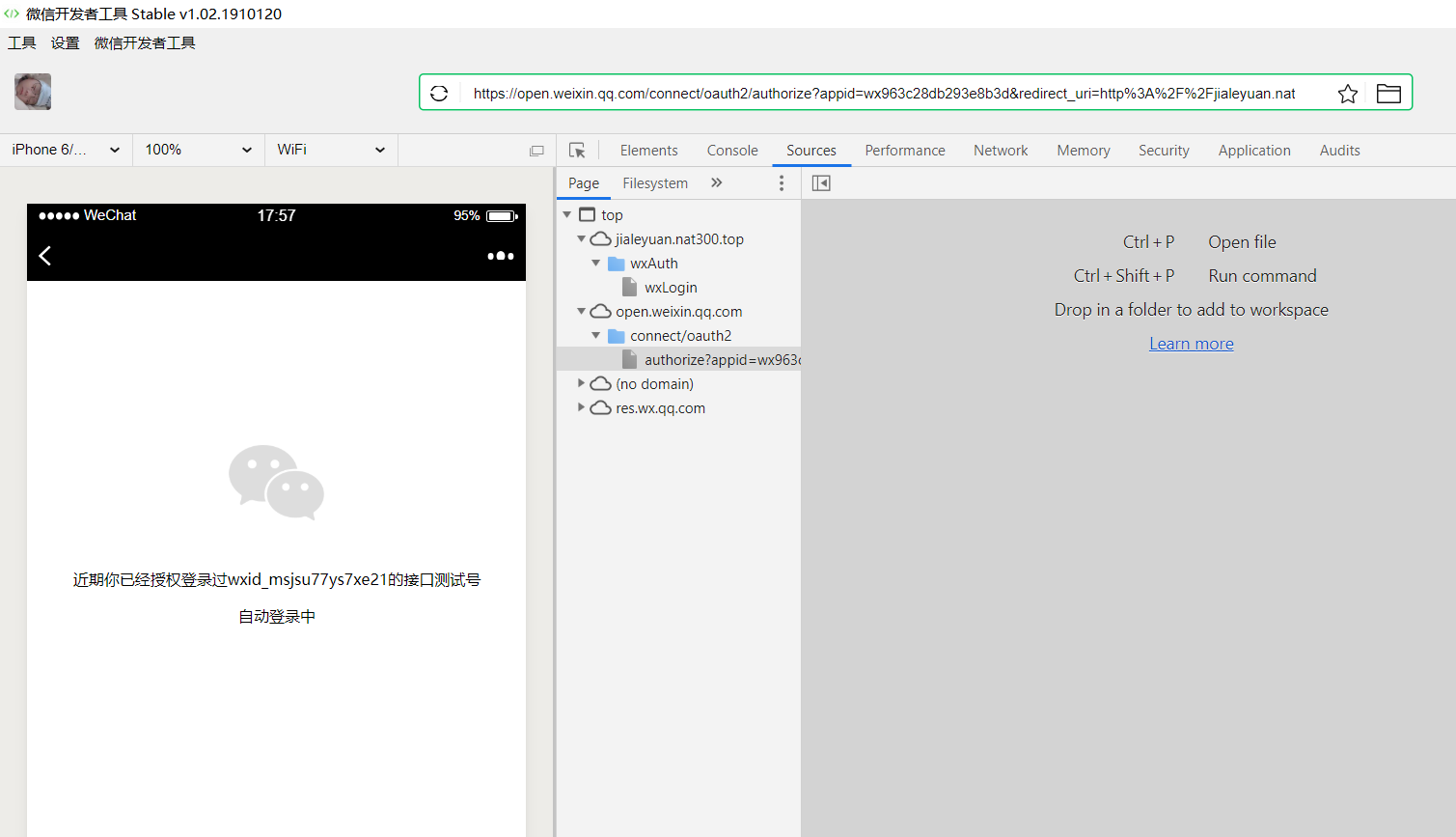
Task: Switch to the Application tab
Action: point(1254,151)
